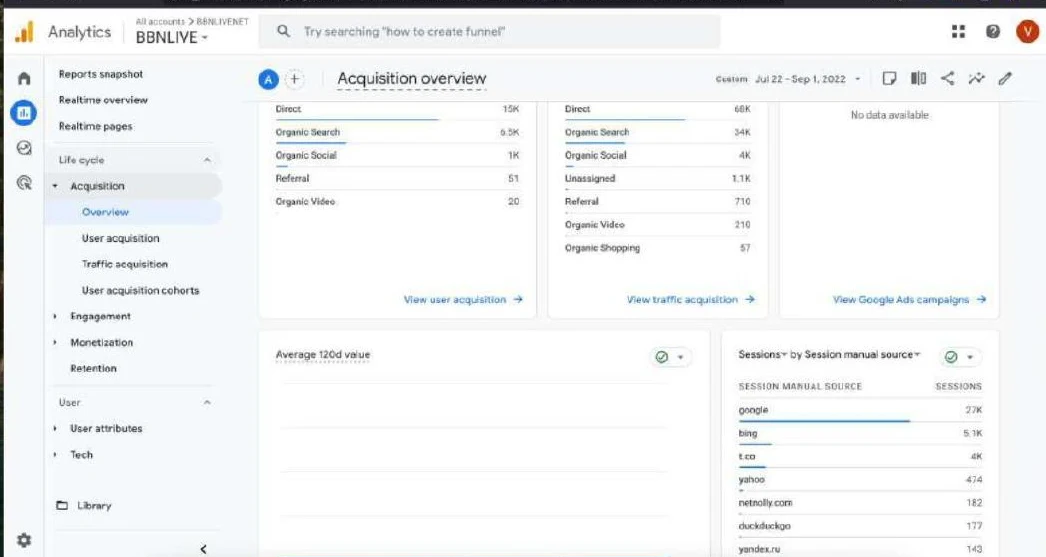Open the Explore icon in the left rail
Viewport: 1046px width, 557px height.
[x=24, y=148]
